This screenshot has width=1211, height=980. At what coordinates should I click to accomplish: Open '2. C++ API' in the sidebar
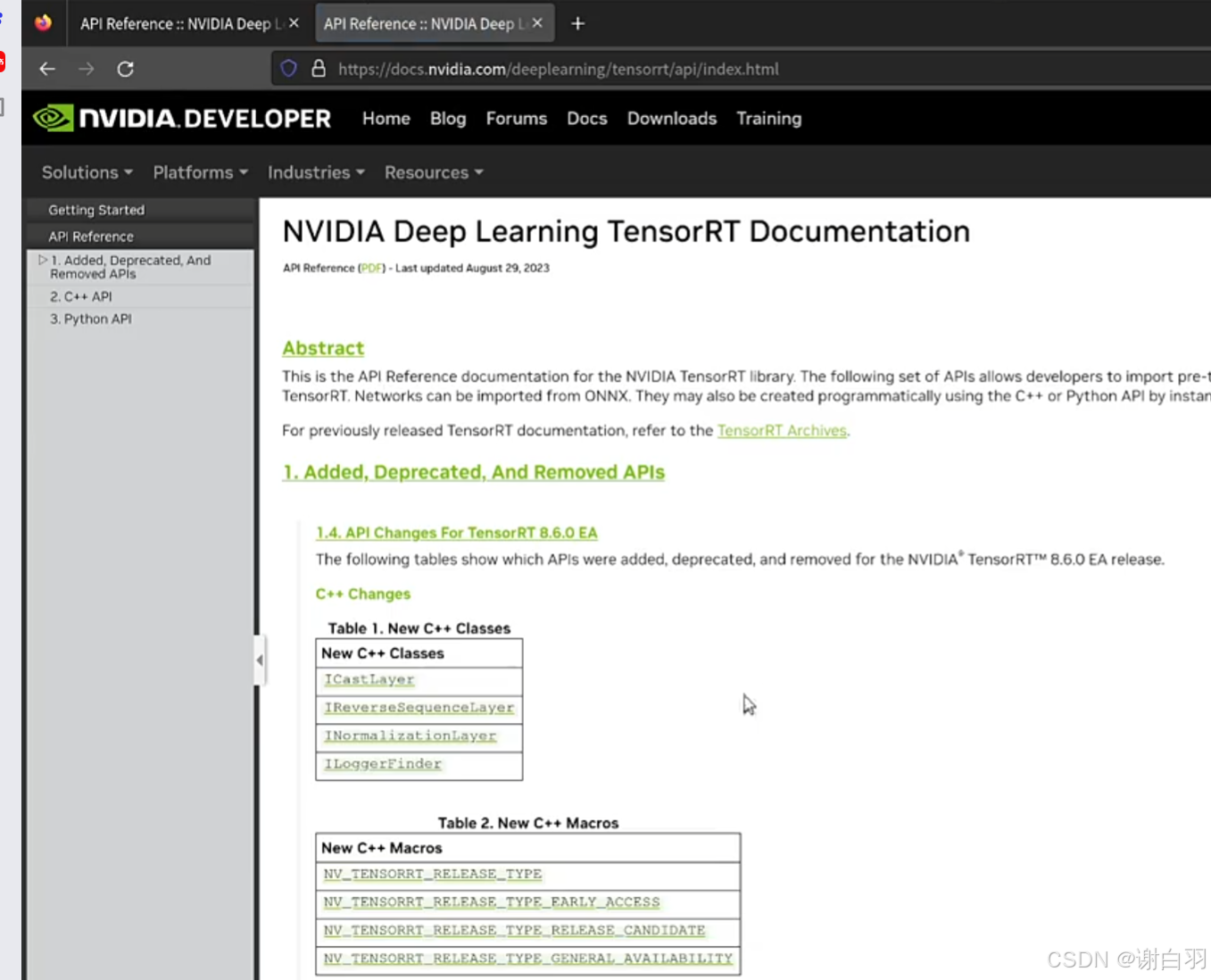[81, 296]
